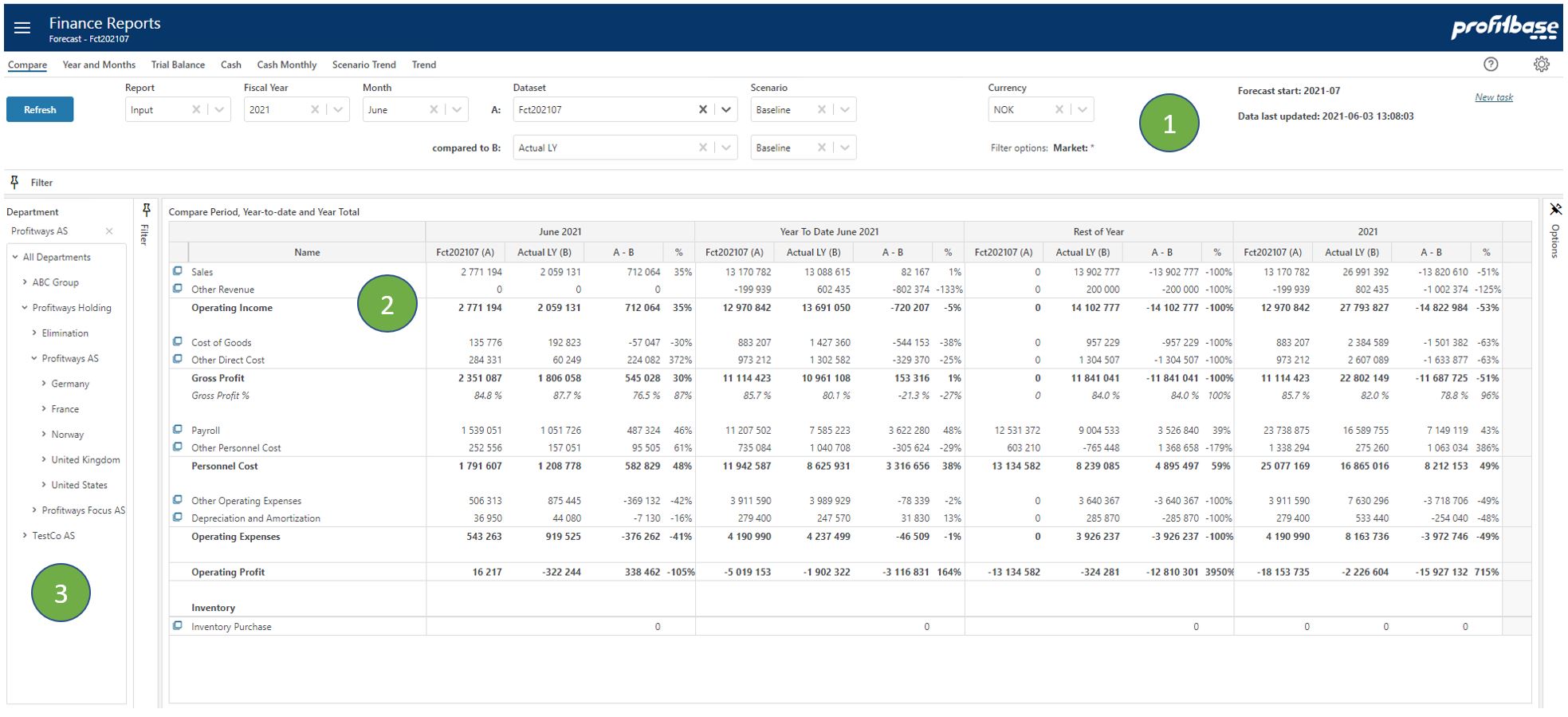This screenshot has width=1568, height=717.
Task: Expand the TestCo AS tree node
Action: click(25, 535)
